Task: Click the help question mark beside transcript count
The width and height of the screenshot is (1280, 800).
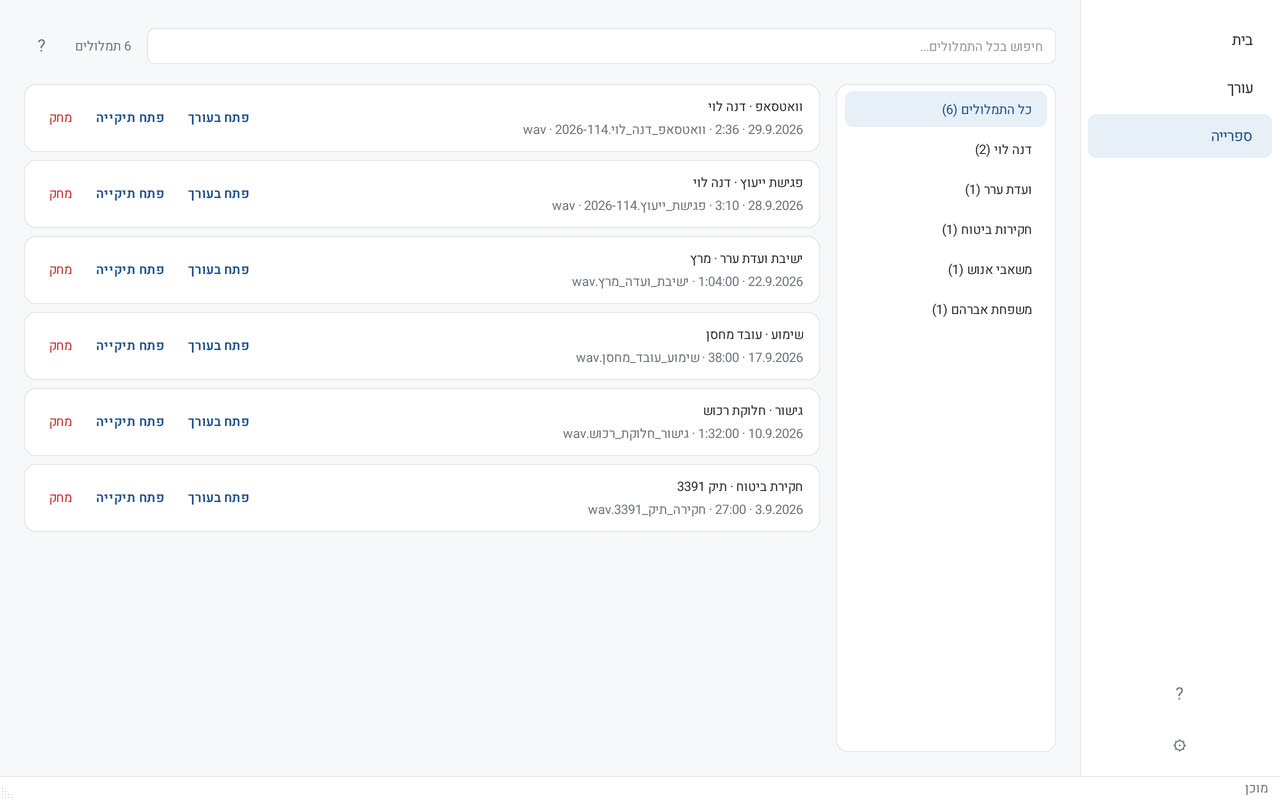Action: pyautogui.click(x=41, y=46)
